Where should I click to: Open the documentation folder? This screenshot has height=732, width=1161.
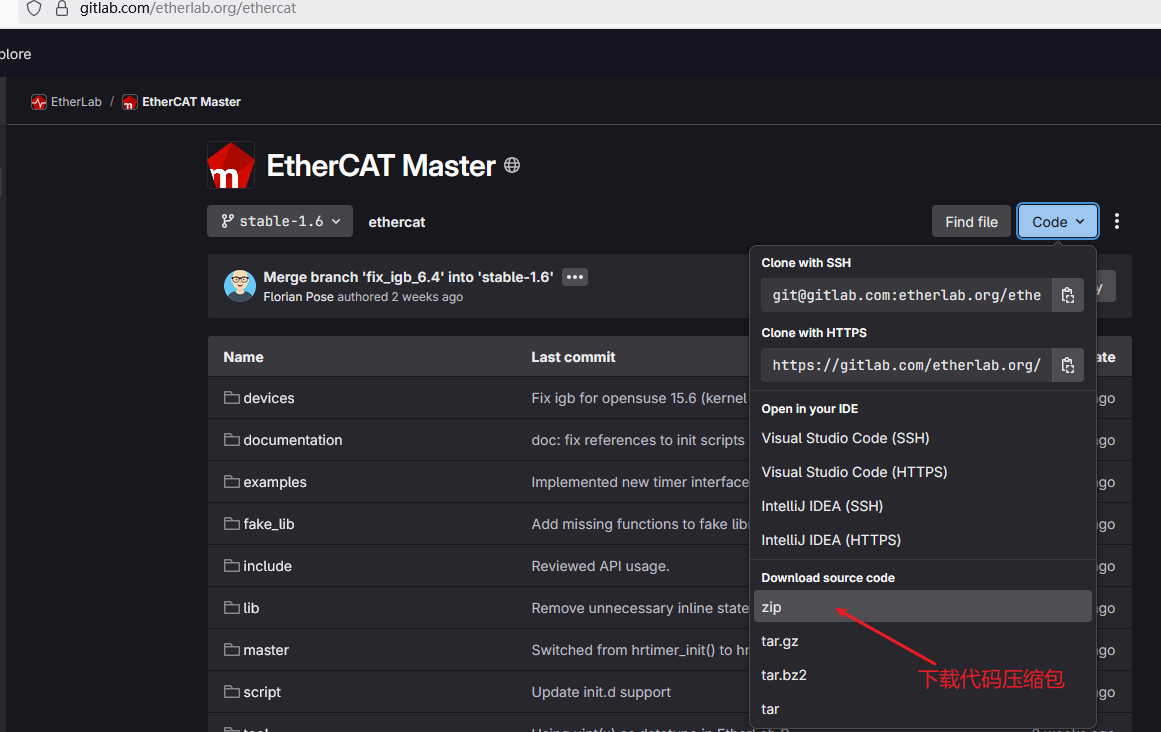pos(292,440)
